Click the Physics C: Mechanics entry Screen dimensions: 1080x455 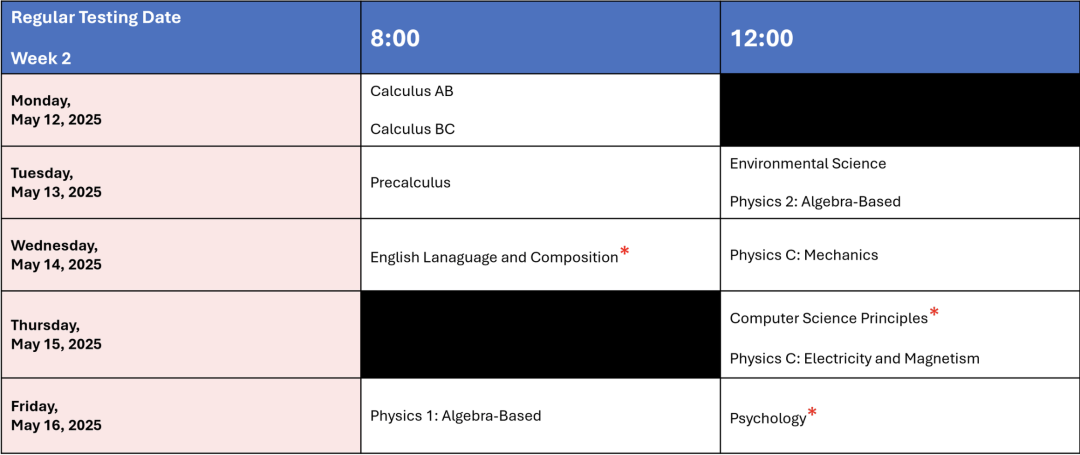(x=803, y=255)
